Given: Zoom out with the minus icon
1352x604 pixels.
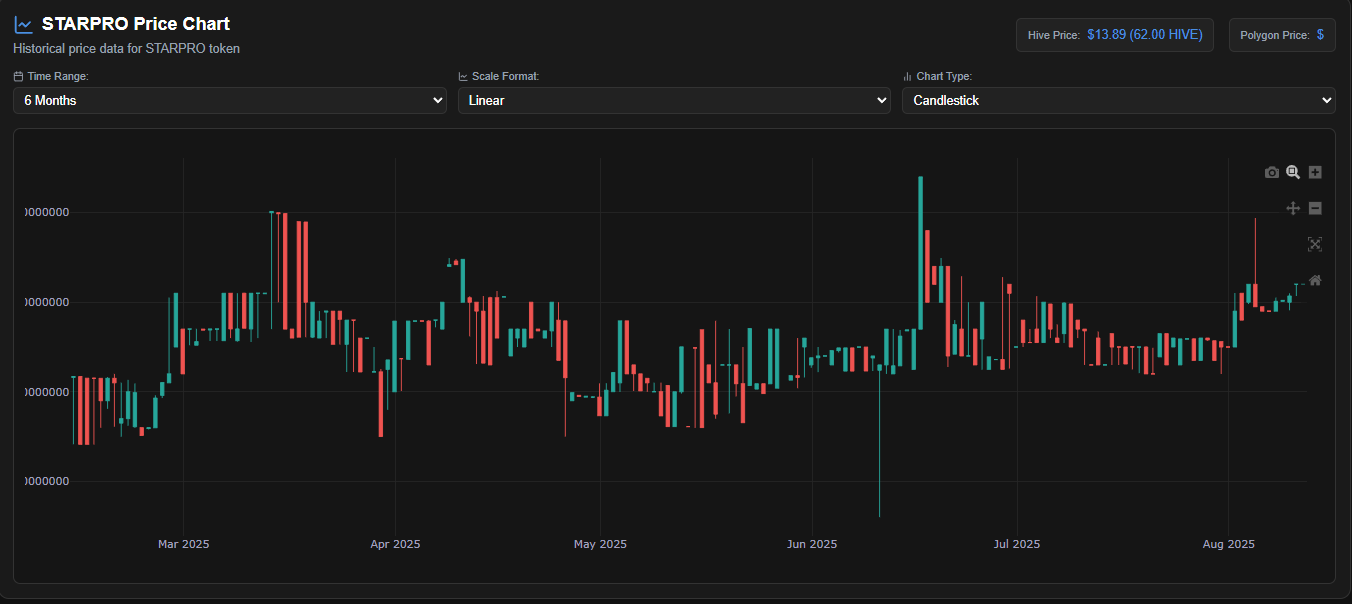Looking at the screenshot, I should (x=1315, y=208).
